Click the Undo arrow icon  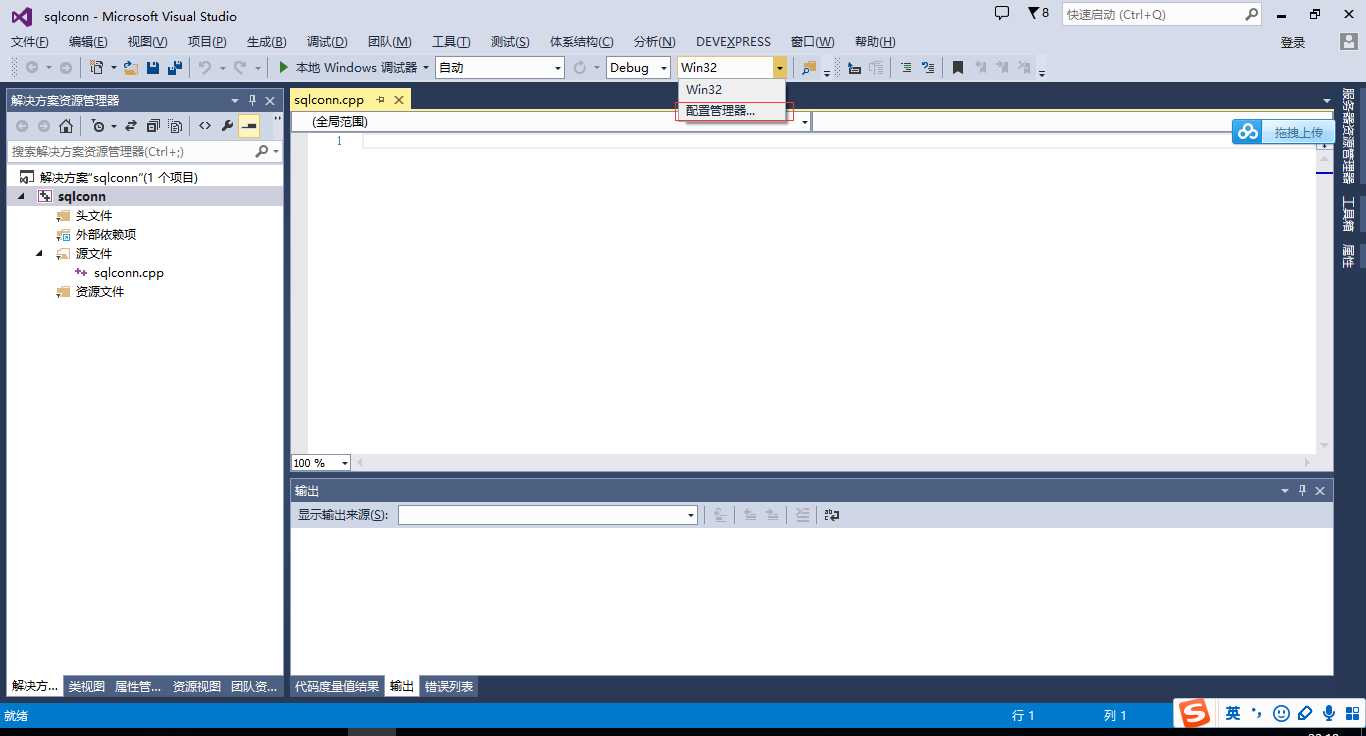pyautogui.click(x=204, y=68)
